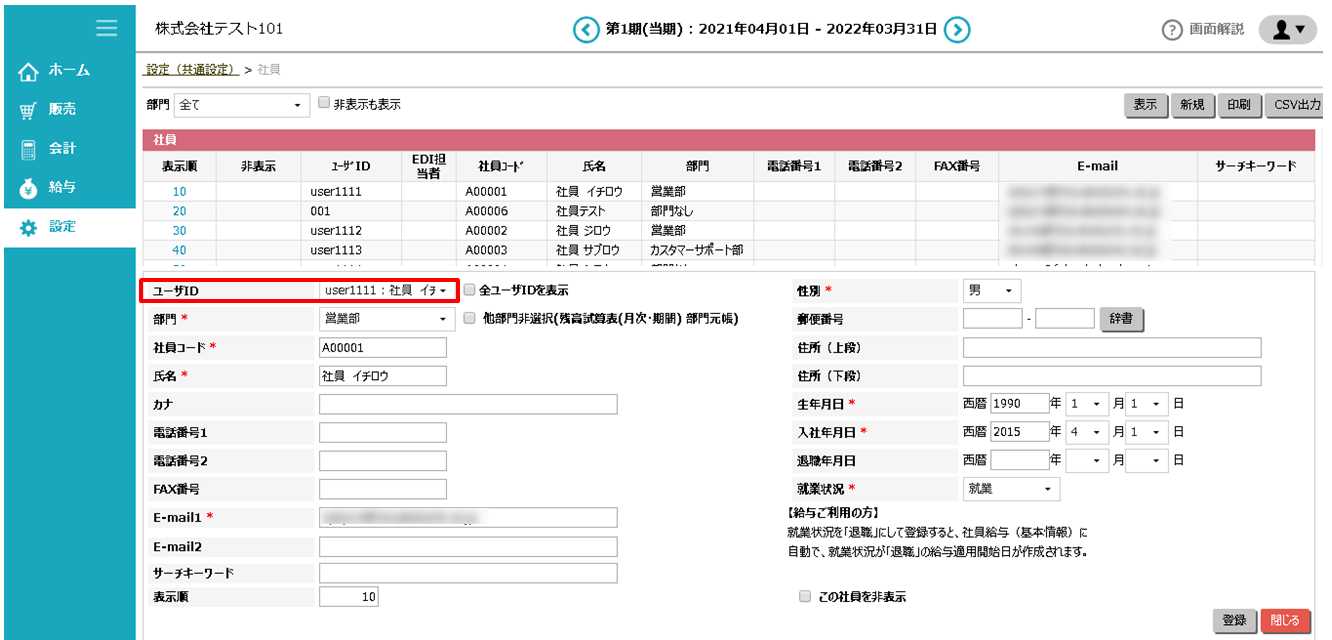Open the 就業状況 dropdown showing 就業
1332x640 pixels.
(1010, 489)
